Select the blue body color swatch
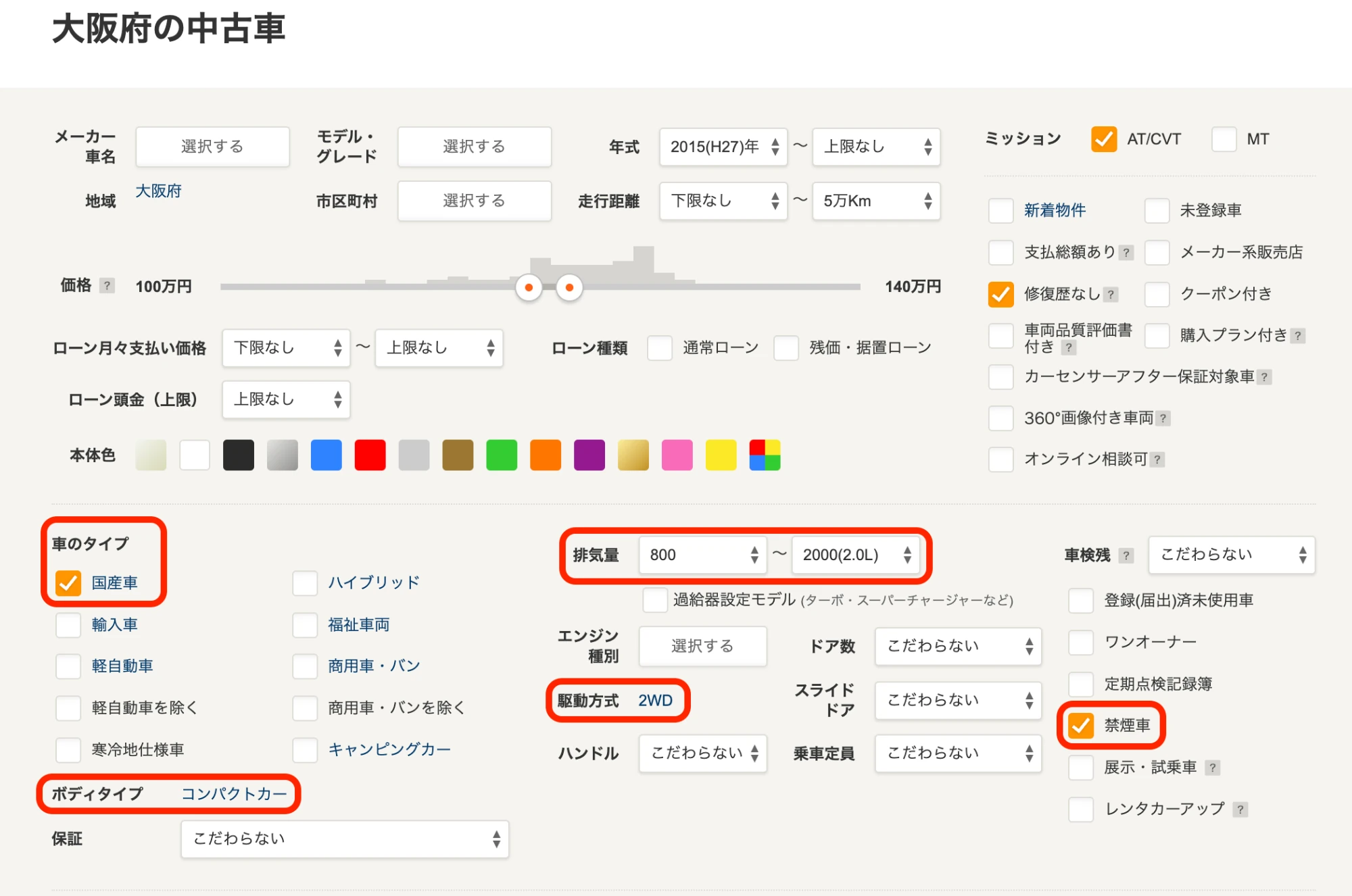Viewport: 1352px width, 896px height. pyautogui.click(x=326, y=455)
